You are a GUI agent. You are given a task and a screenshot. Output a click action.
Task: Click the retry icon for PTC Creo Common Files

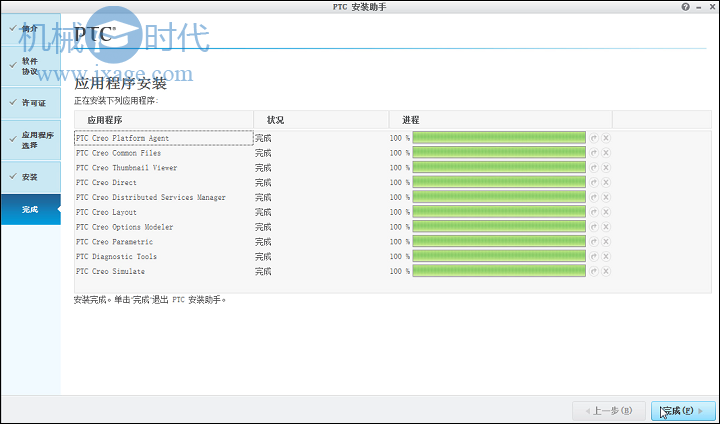point(594,153)
